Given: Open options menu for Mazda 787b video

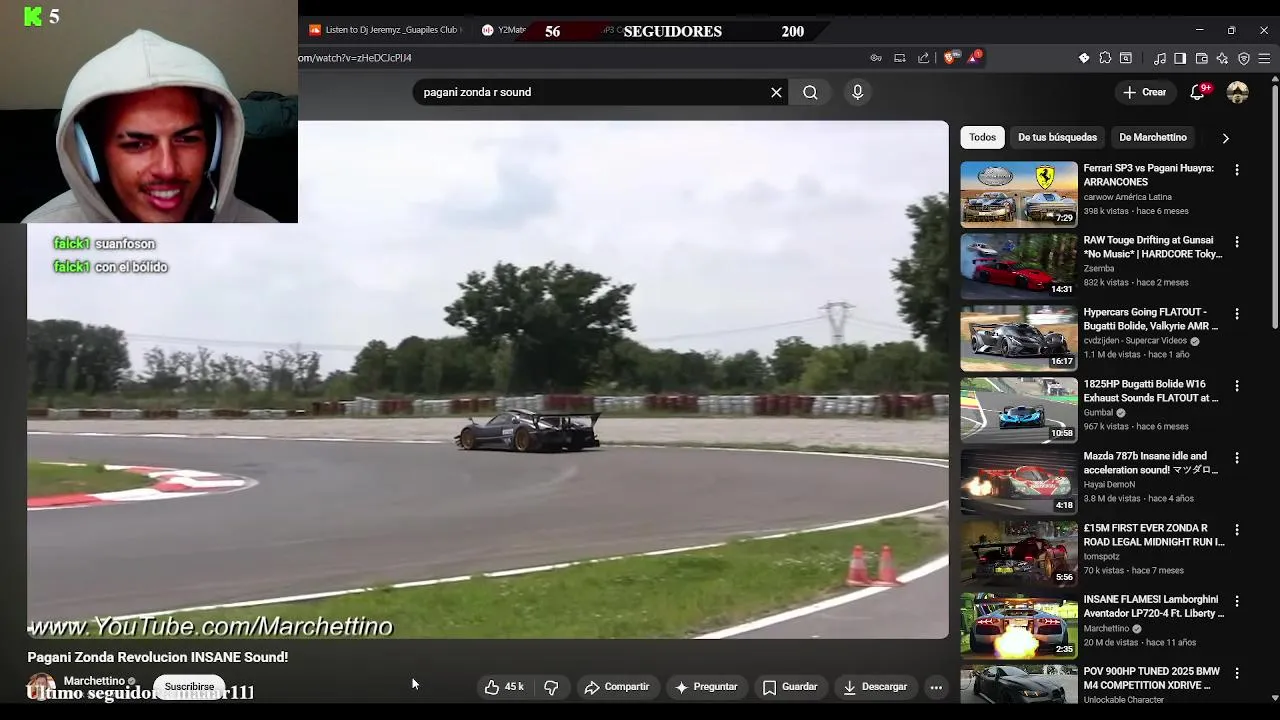Looking at the screenshot, I should 1237,458.
